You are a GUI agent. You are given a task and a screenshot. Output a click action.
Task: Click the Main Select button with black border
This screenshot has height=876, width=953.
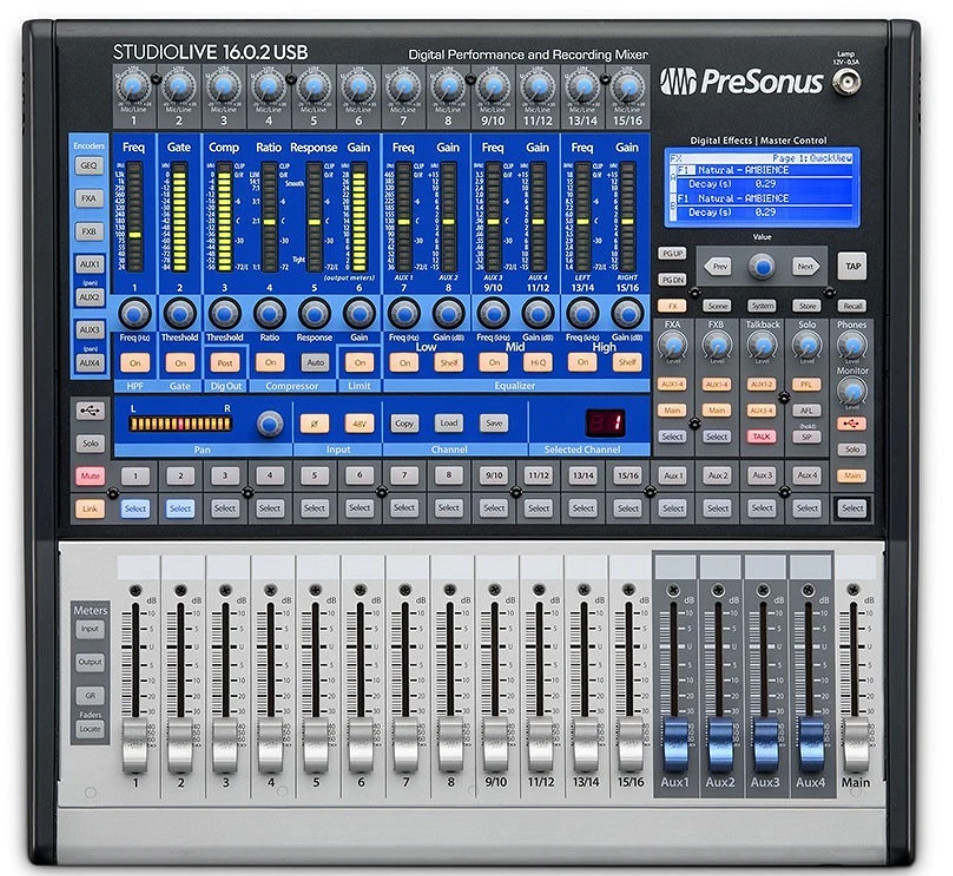[852, 508]
